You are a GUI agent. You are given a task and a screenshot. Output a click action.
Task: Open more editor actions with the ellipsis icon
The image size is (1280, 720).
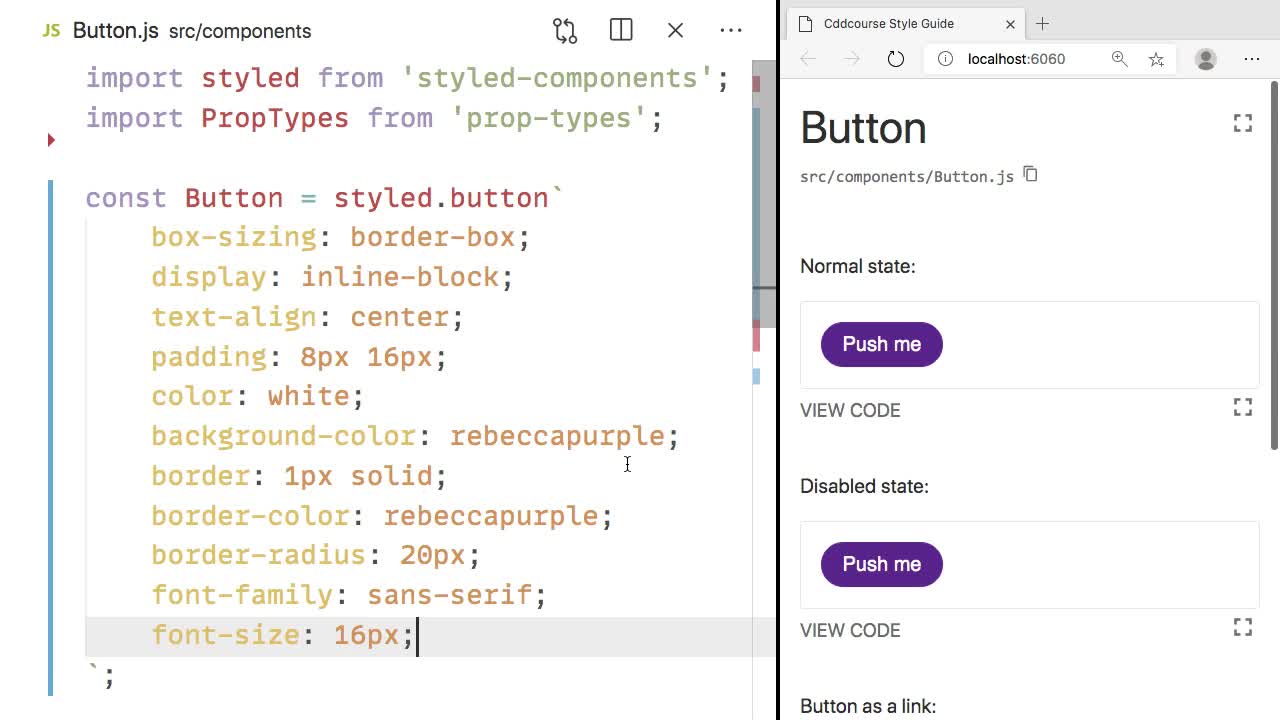pos(731,31)
